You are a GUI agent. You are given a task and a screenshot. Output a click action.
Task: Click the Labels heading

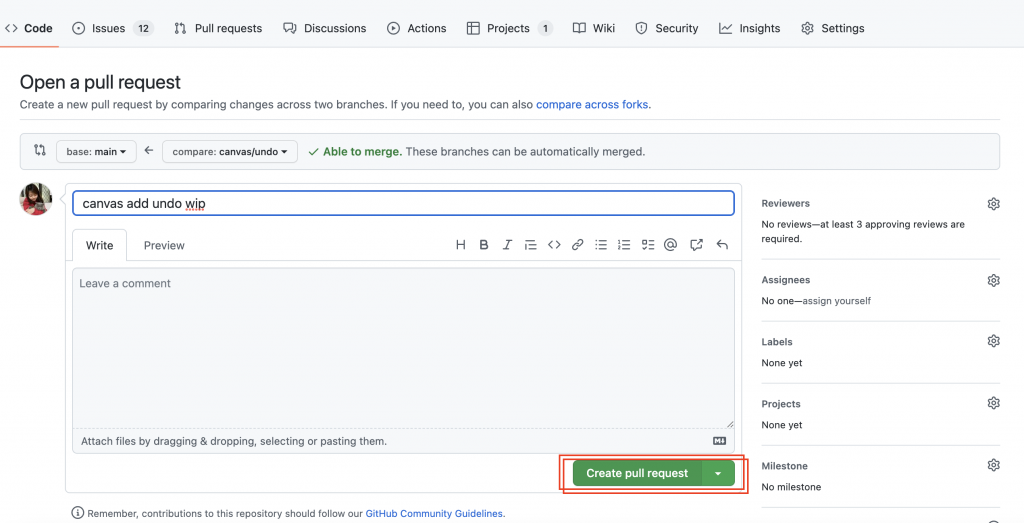pos(776,342)
